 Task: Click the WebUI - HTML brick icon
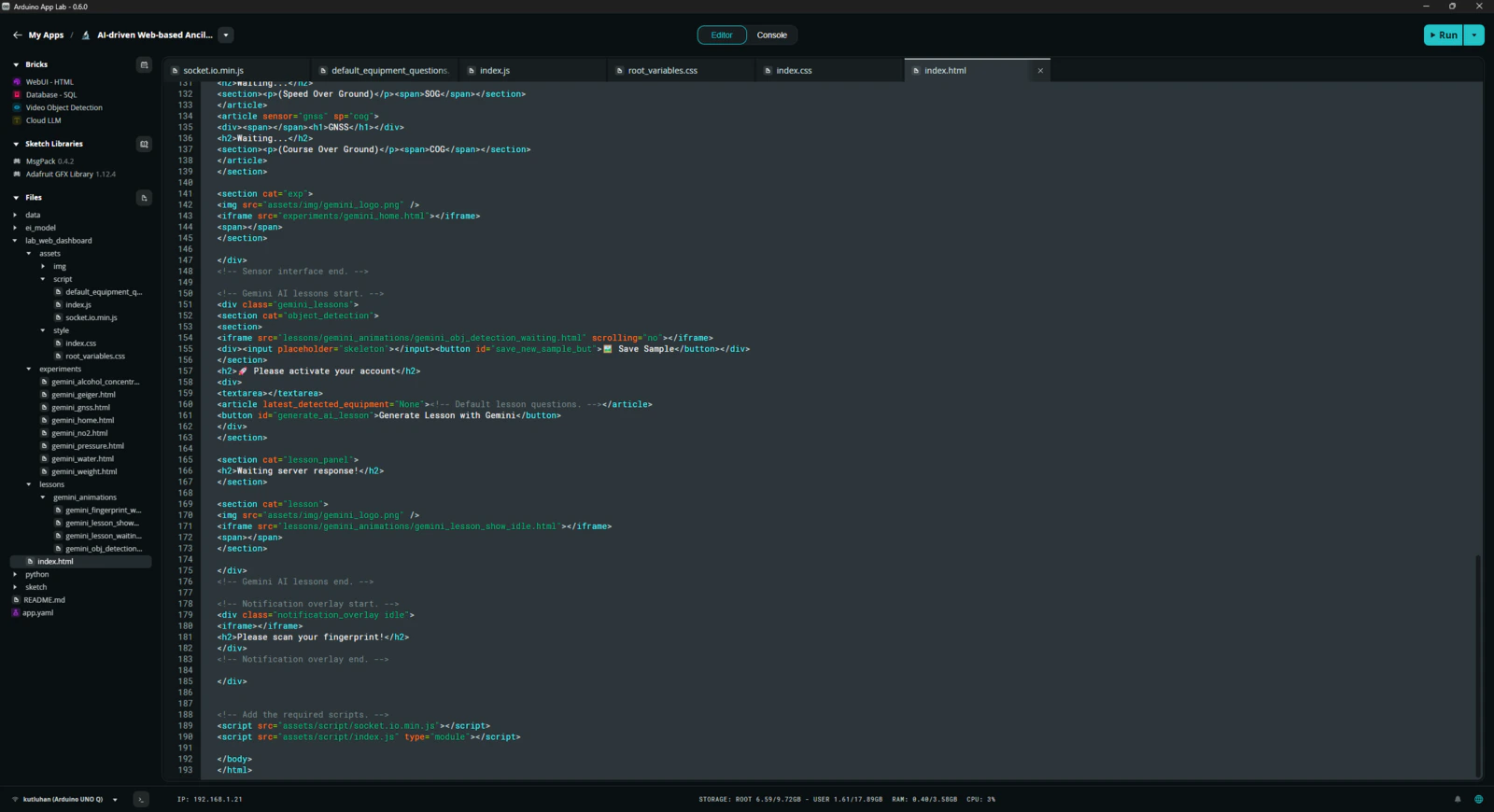[17, 82]
